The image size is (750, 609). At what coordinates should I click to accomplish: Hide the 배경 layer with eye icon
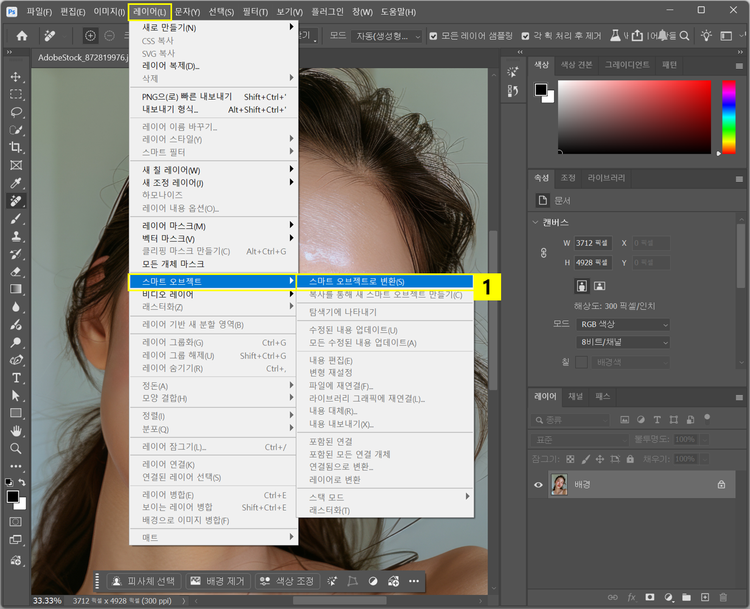click(540, 484)
